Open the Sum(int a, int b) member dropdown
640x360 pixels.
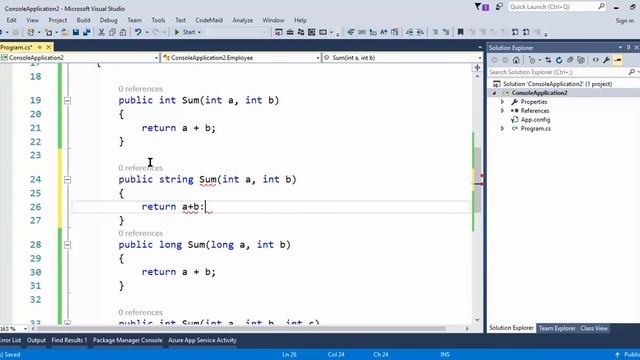pyautogui.click(x=480, y=58)
